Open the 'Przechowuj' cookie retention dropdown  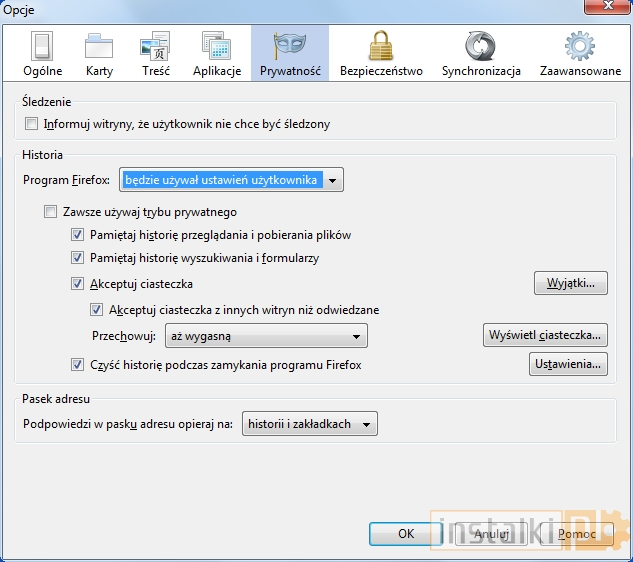point(267,336)
